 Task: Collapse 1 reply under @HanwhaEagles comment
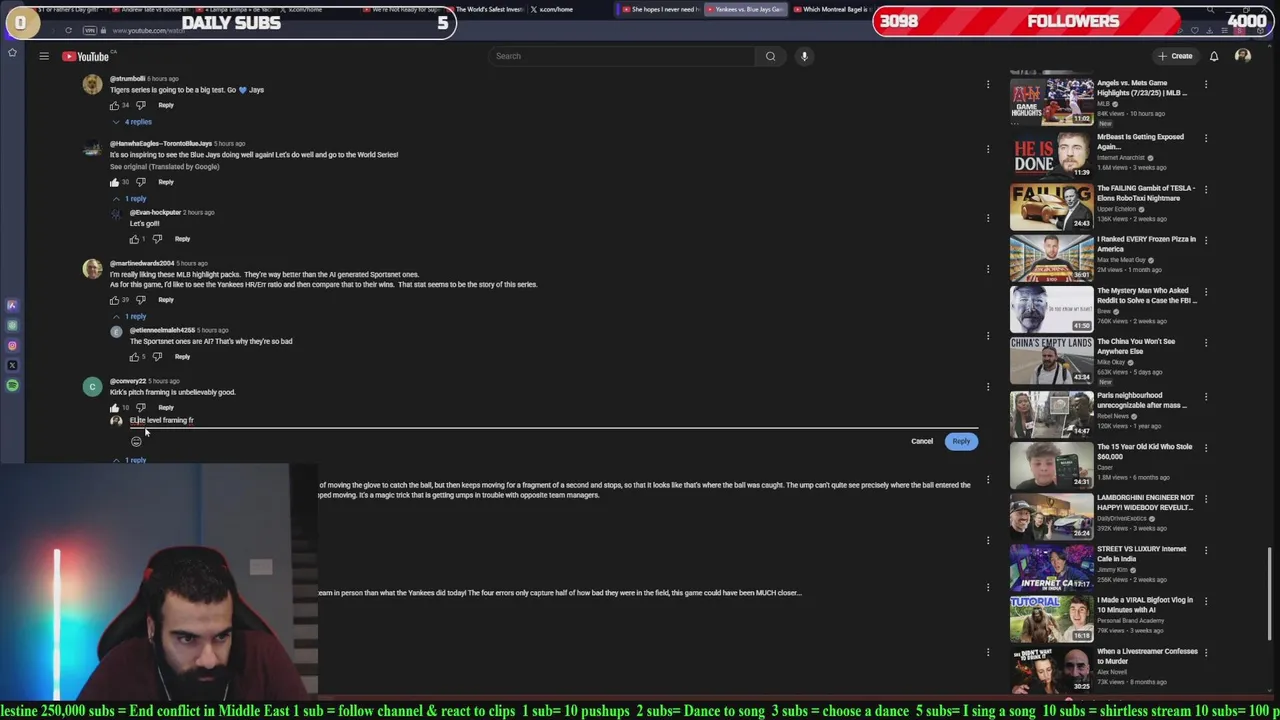130,199
